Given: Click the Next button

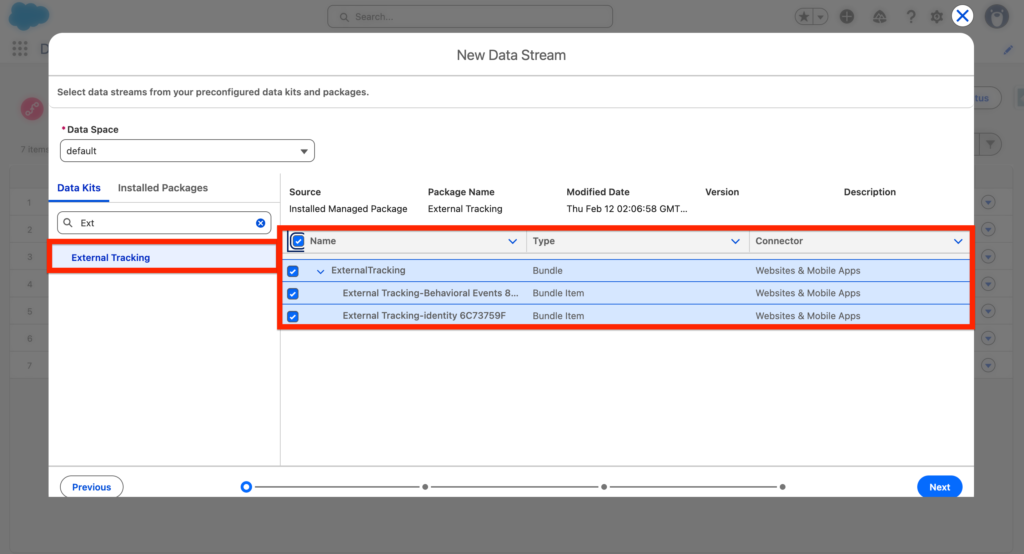Looking at the screenshot, I should [x=939, y=487].
